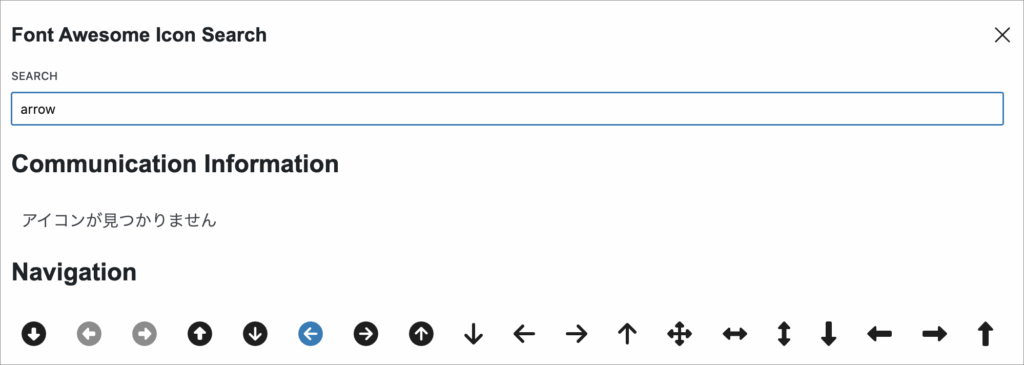Choose the black circle thin right arrow
The image size is (1024, 365).
366,334
